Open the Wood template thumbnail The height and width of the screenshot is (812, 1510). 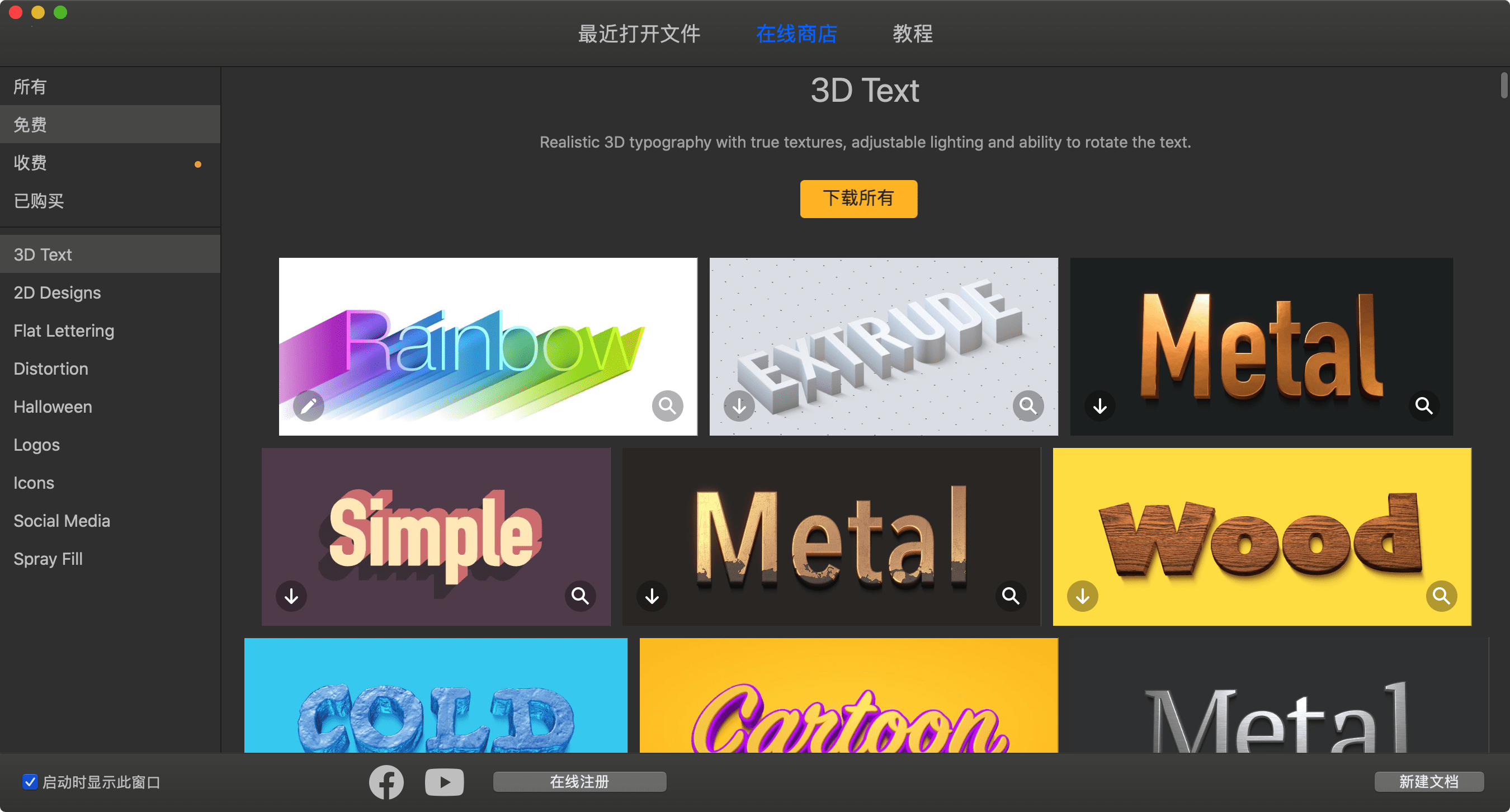click(1262, 536)
